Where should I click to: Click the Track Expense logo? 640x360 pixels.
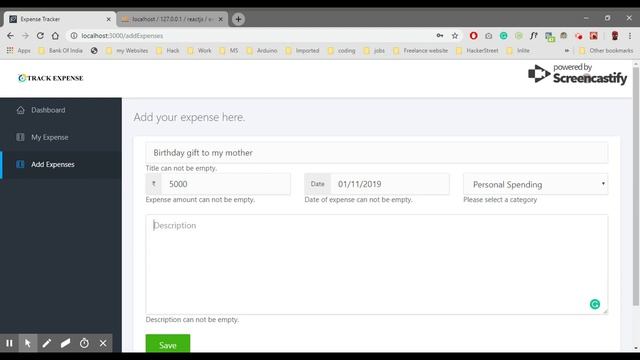click(x=51, y=78)
